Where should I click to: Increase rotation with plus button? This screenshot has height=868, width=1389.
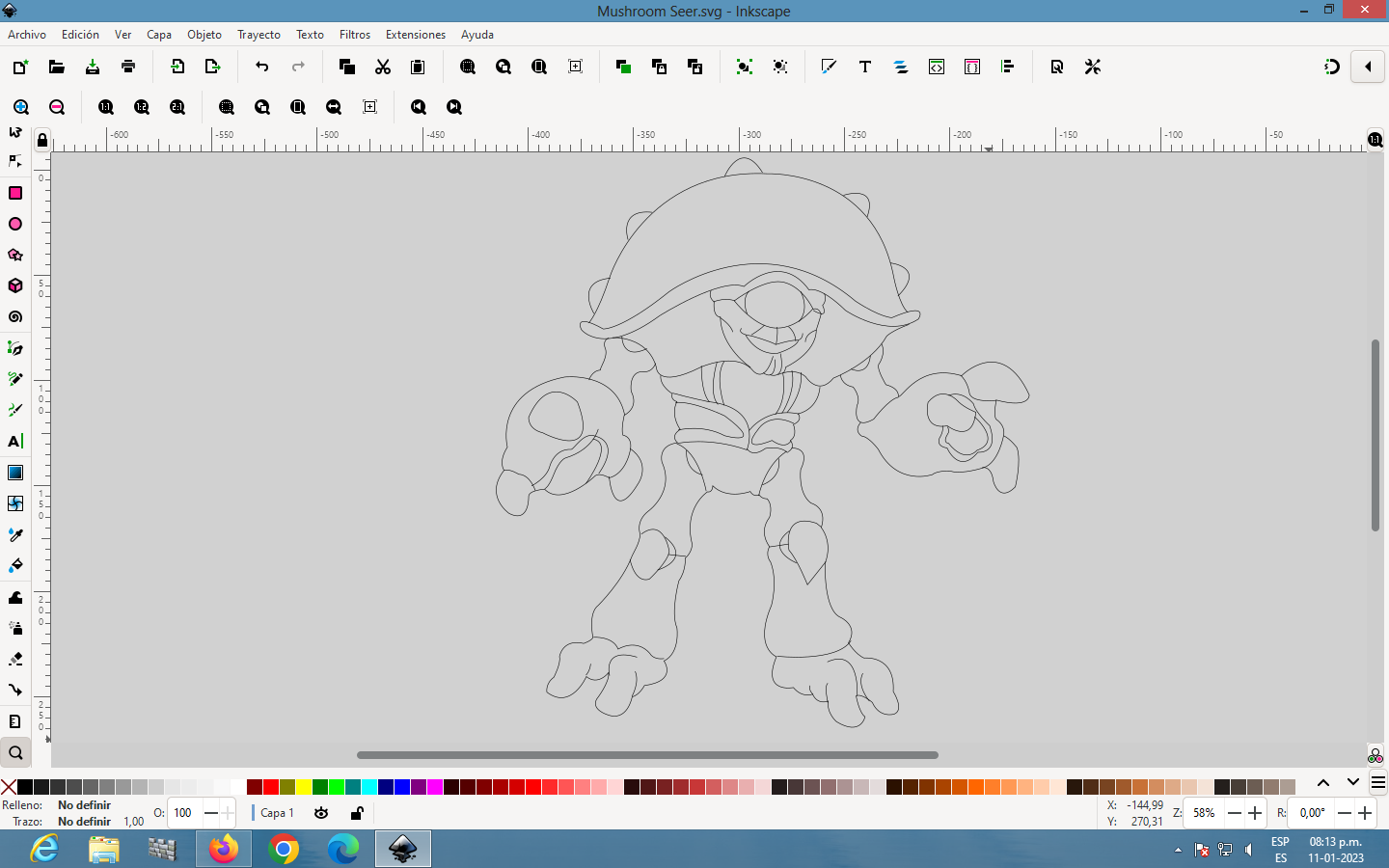pyautogui.click(x=1365, y=813)
